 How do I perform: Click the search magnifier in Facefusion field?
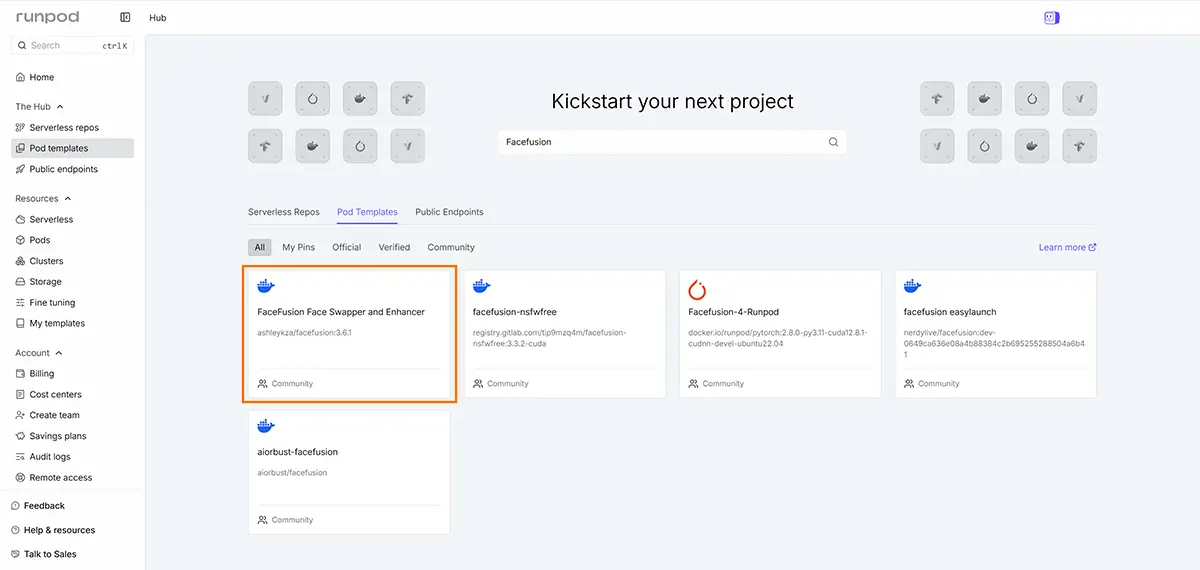click(833, 142)
